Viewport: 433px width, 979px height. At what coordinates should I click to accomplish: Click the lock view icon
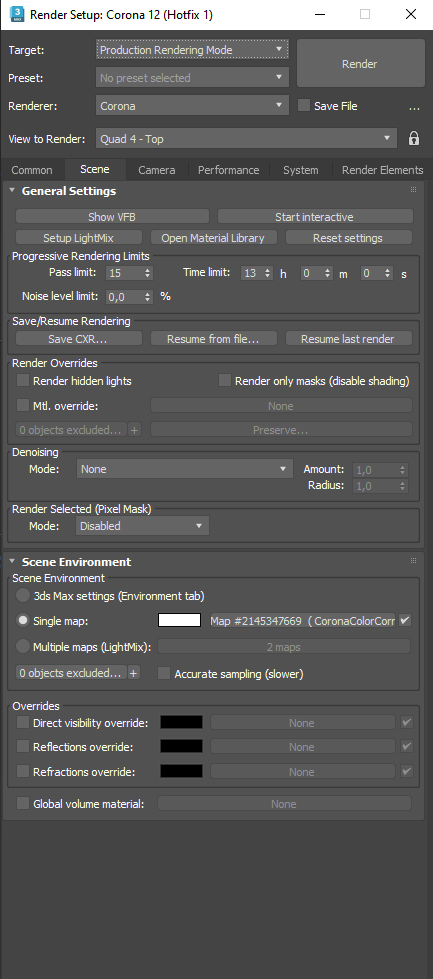(414, 139)
